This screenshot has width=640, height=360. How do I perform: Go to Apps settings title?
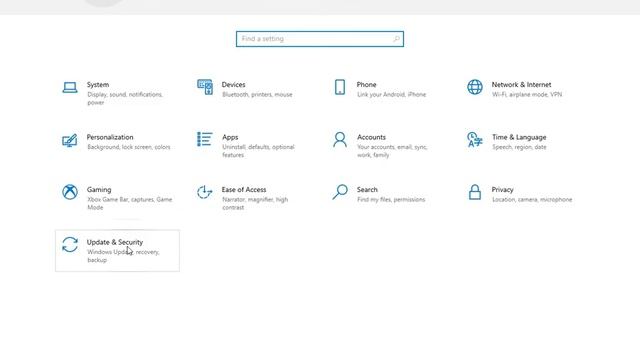click(x=230, y=137)
